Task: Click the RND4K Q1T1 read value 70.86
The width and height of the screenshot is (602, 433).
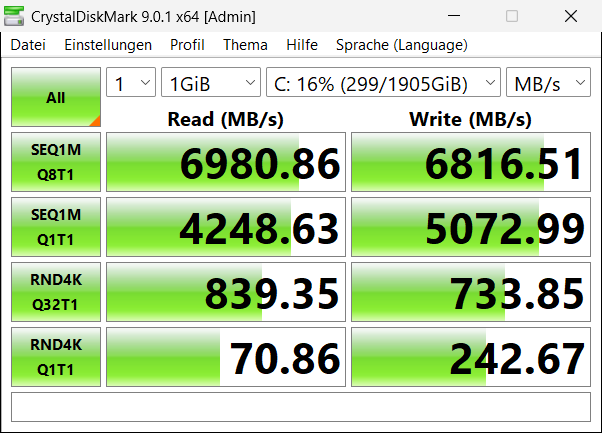Action: pyautogui.click(x=226, y=357)
